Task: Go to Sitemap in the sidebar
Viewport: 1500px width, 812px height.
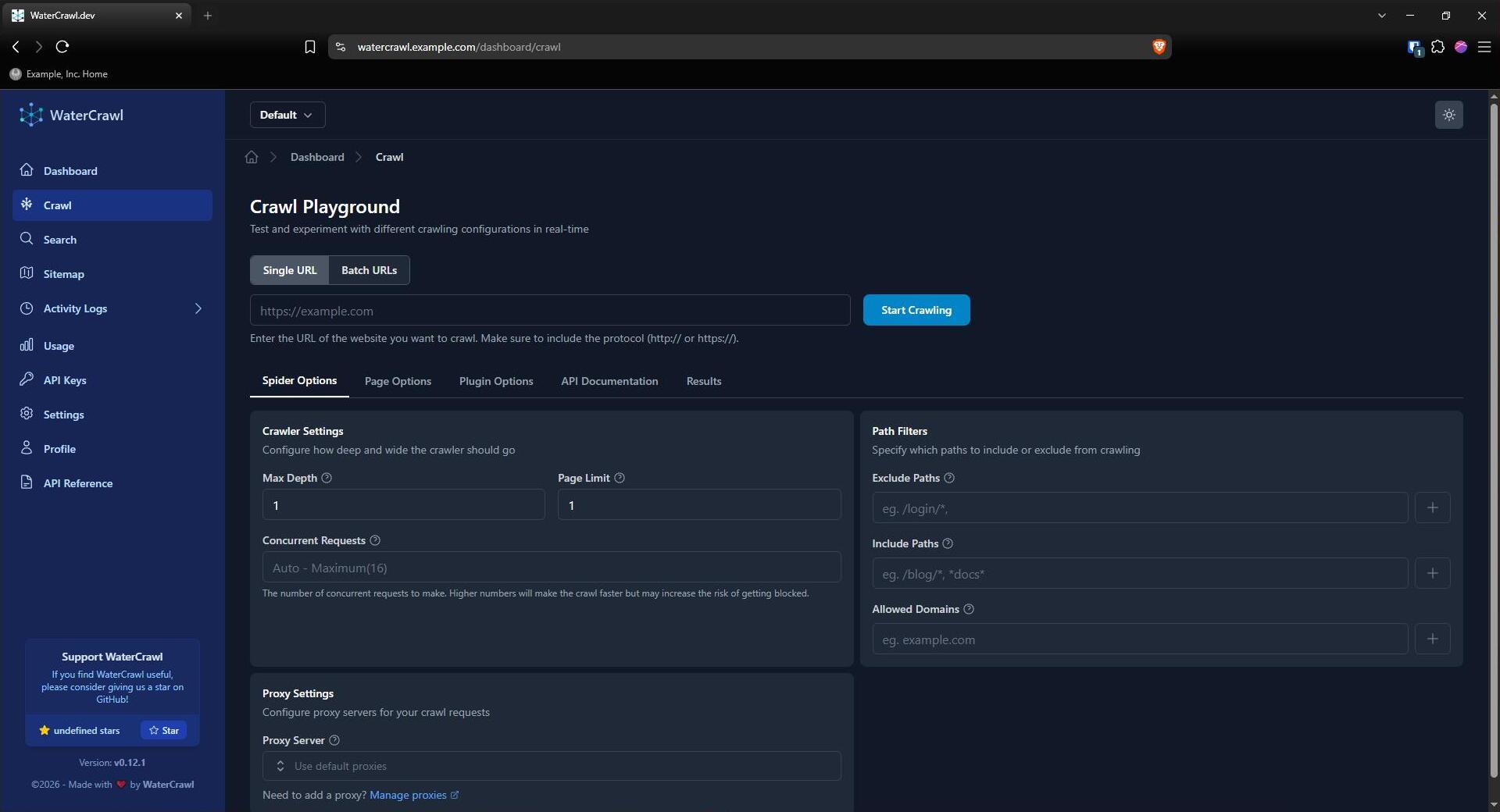Action: [112, 274]
